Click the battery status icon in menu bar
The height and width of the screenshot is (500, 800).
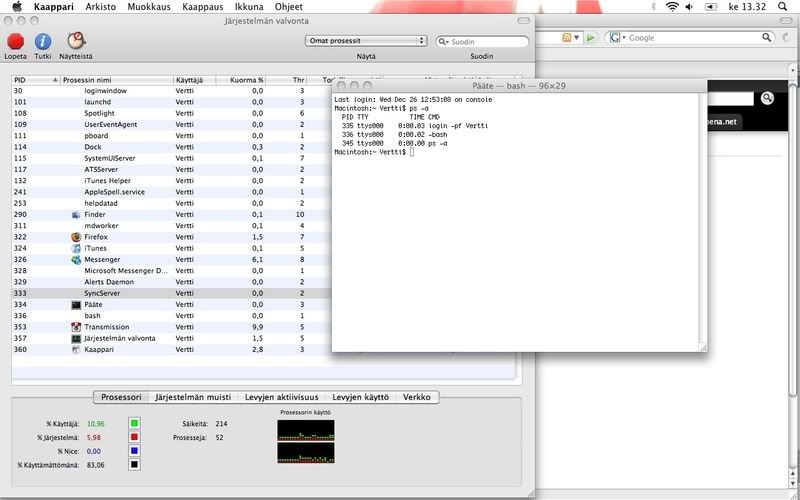[x=711, y=7]
